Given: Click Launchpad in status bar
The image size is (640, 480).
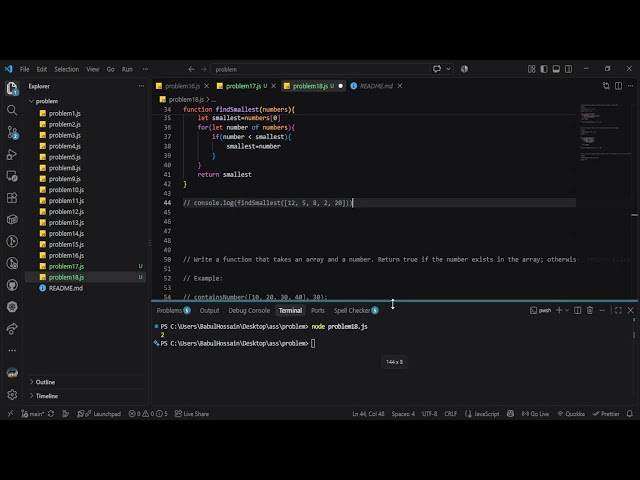Looking at the screenshot, I should point(99,413).
